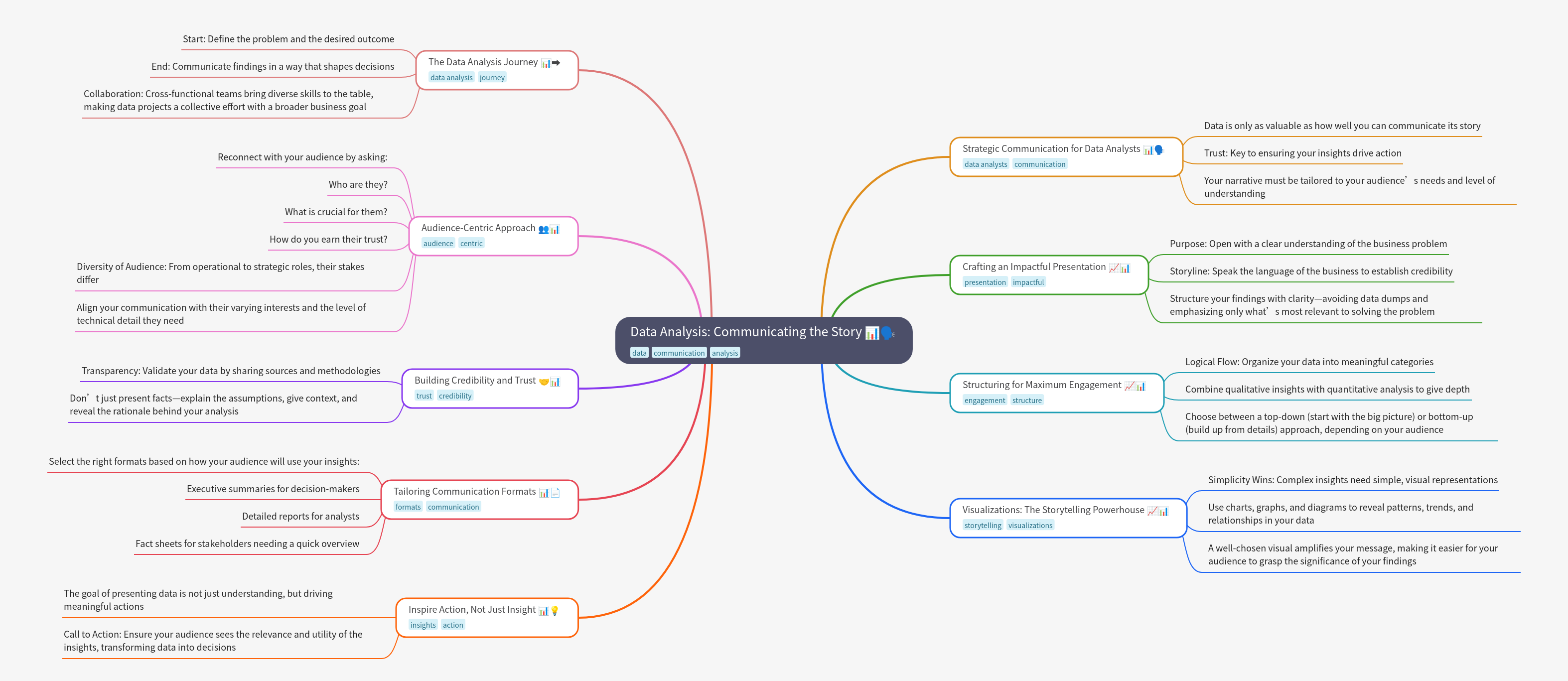Click the 'visualizations' tag

click(x=1030, y=525)
